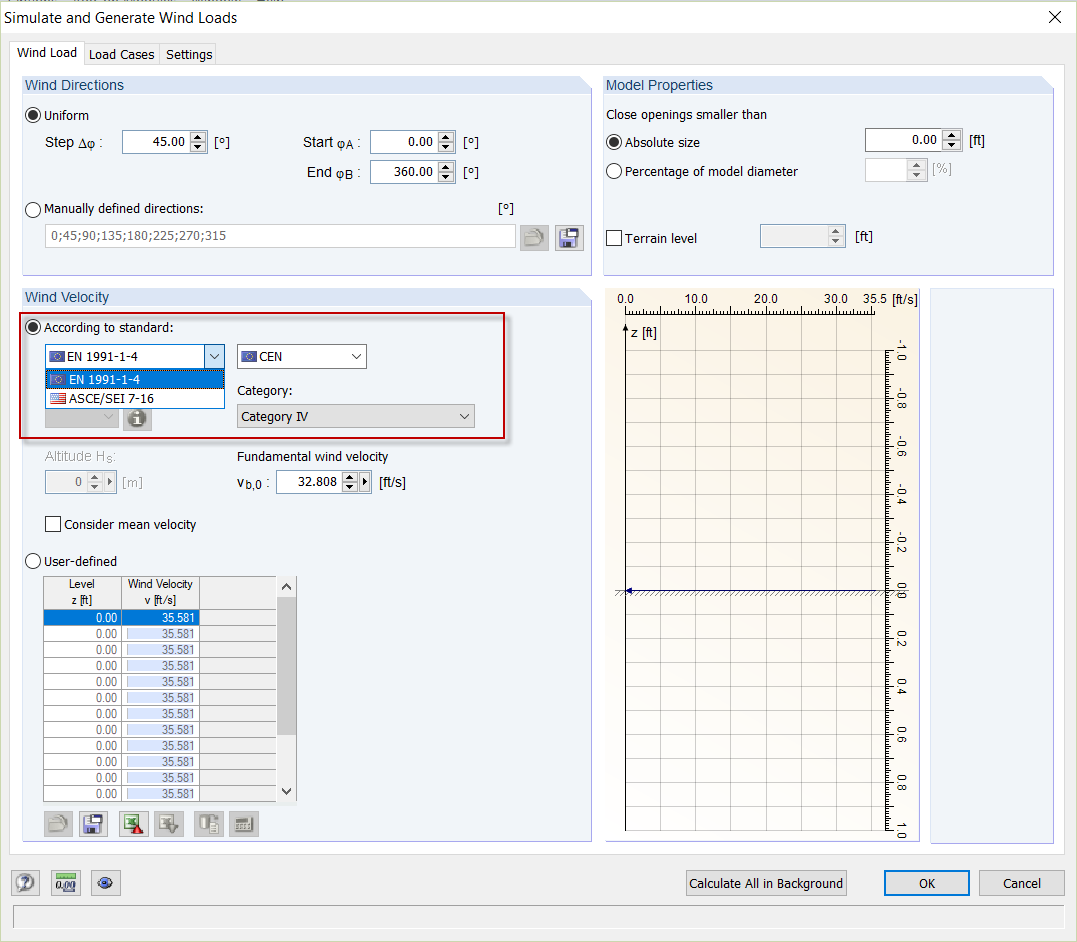This screenshot has height=942, width=1077.
Task: Check Consider mean velocity
Action: click(52, 524)
